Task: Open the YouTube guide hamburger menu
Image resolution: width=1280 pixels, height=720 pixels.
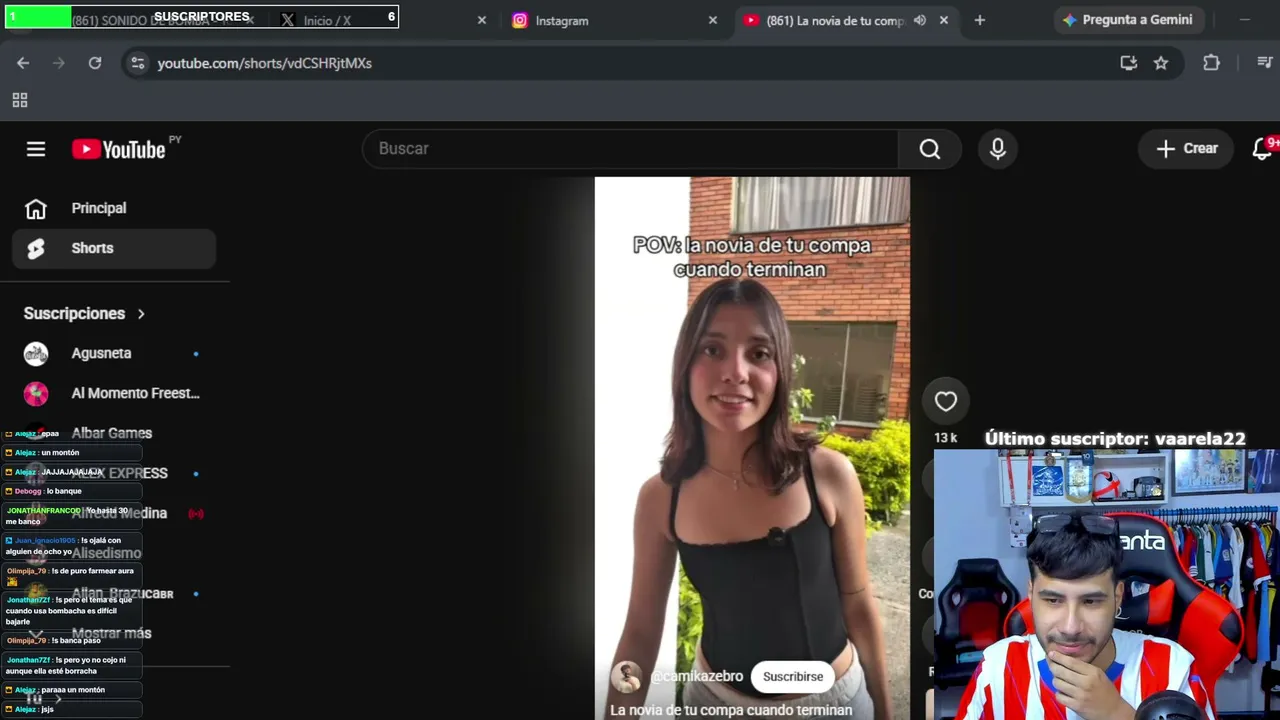Action: tap(36, 149)
